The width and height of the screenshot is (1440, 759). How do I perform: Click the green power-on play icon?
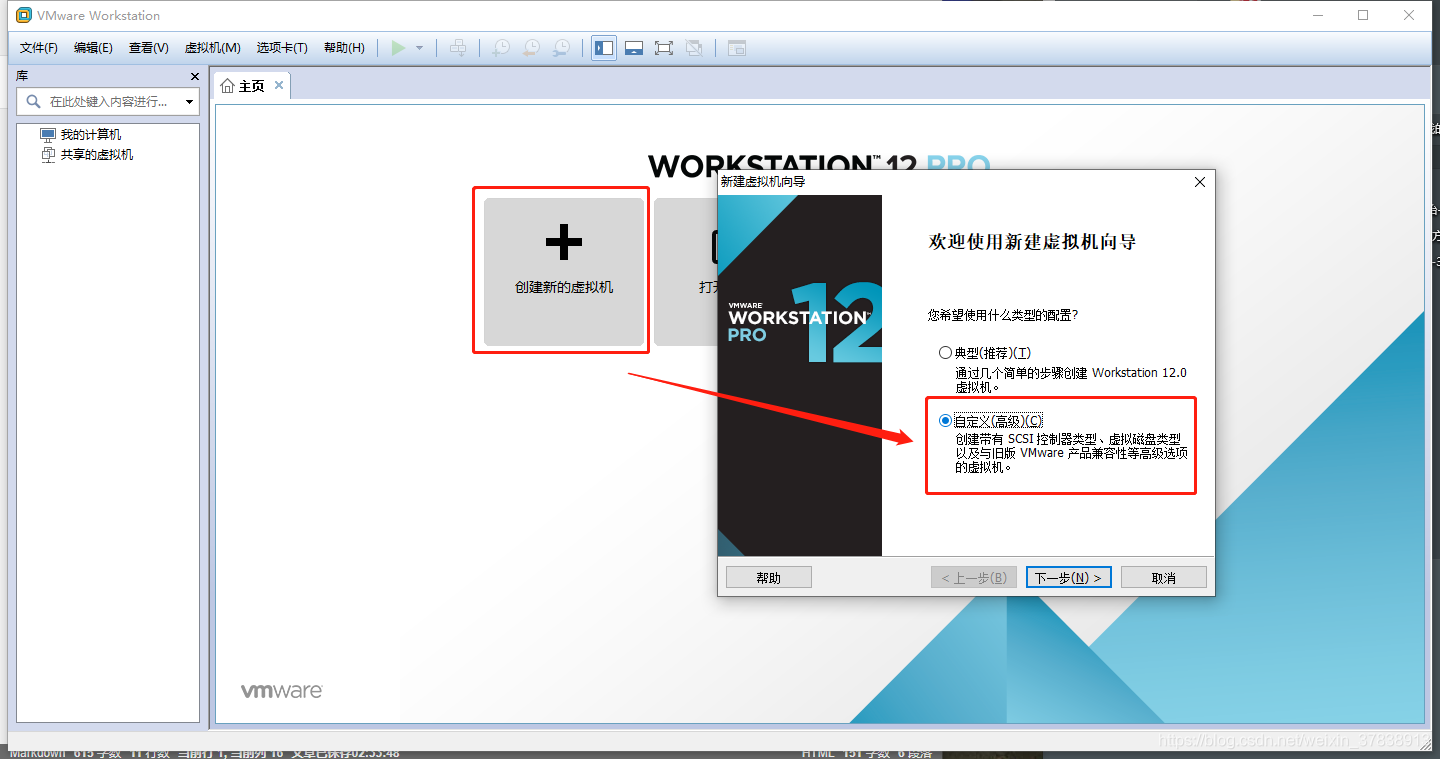click(398, 48)
